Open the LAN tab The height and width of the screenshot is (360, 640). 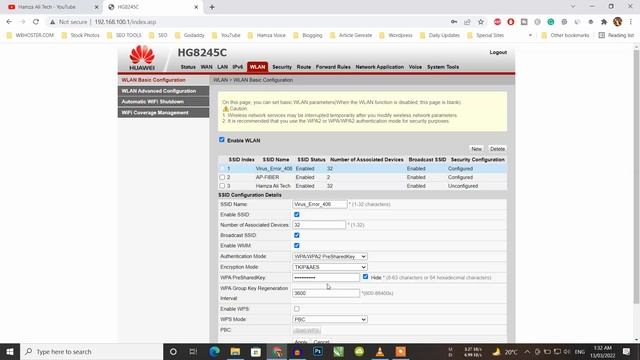(x=222, y=67)
